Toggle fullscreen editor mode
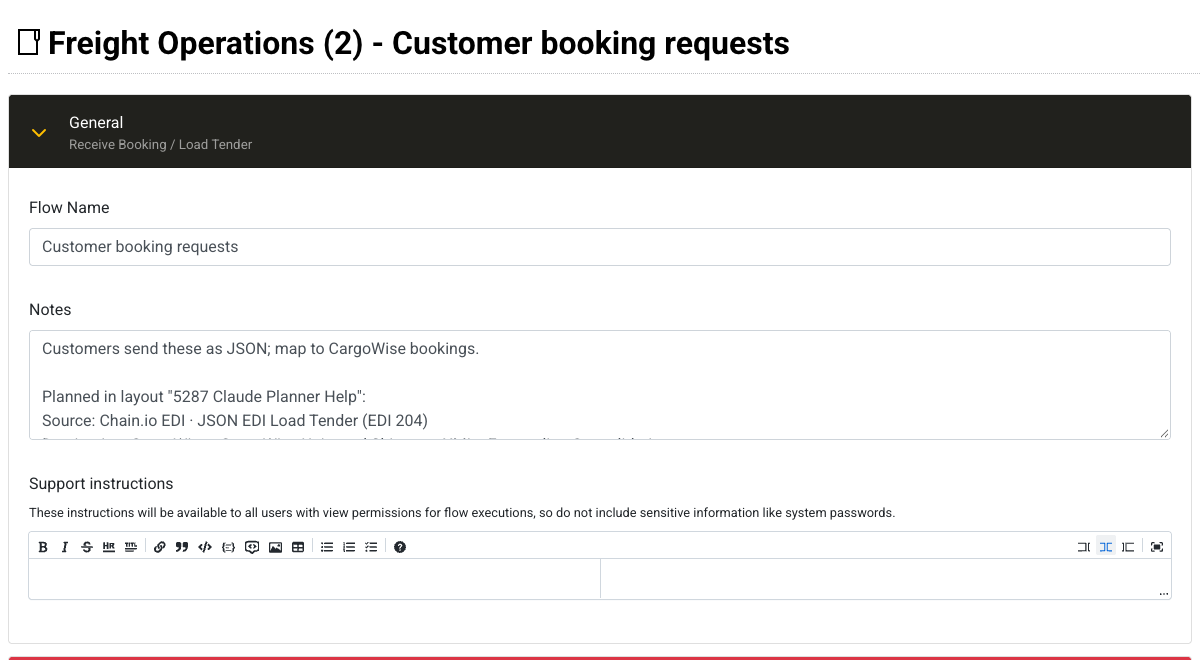Image resolution: width=1200 pixels, height=660 pixels. (x=1157, y=547)
